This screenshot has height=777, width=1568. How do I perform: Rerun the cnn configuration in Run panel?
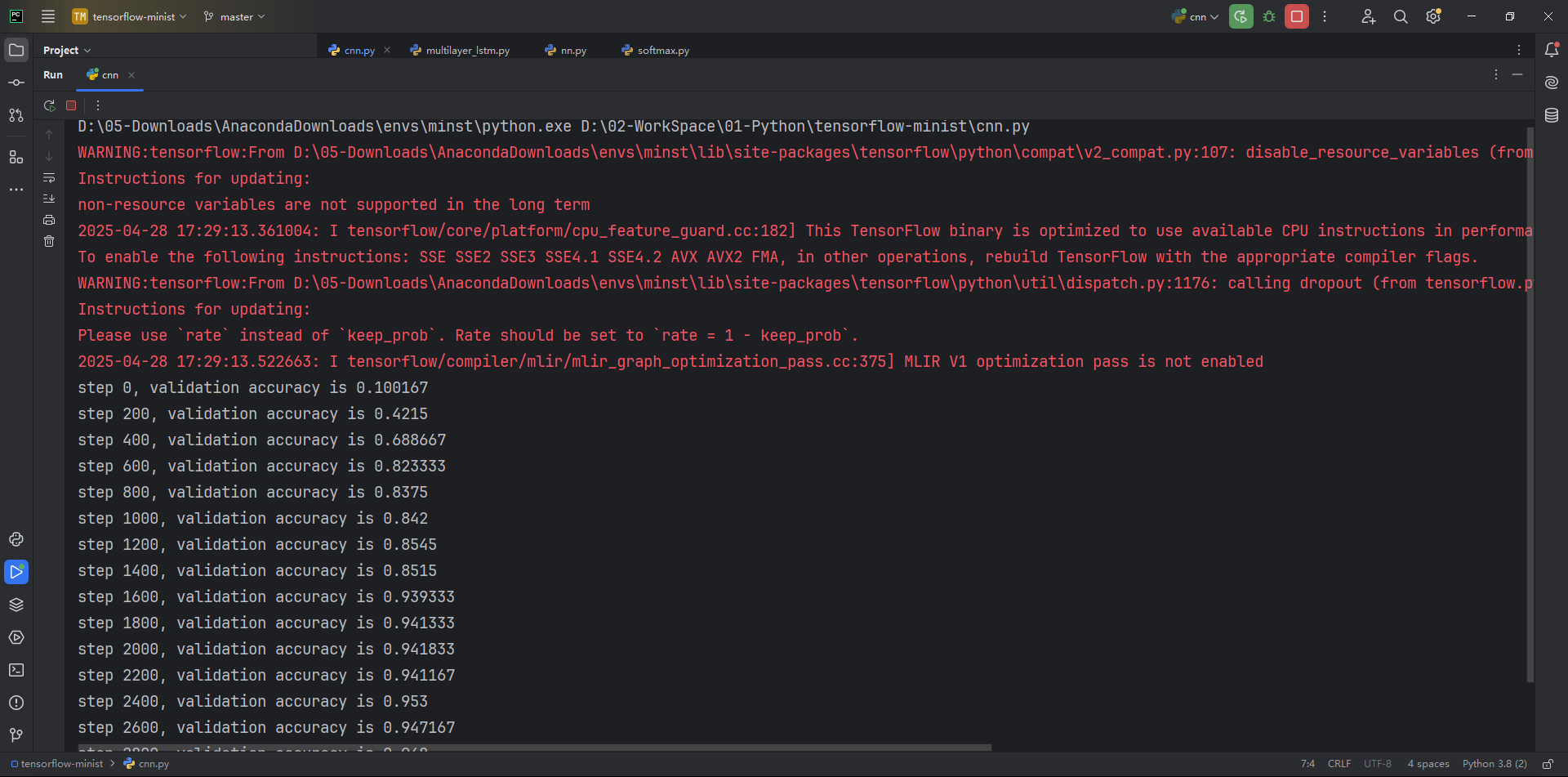point(50,105)
